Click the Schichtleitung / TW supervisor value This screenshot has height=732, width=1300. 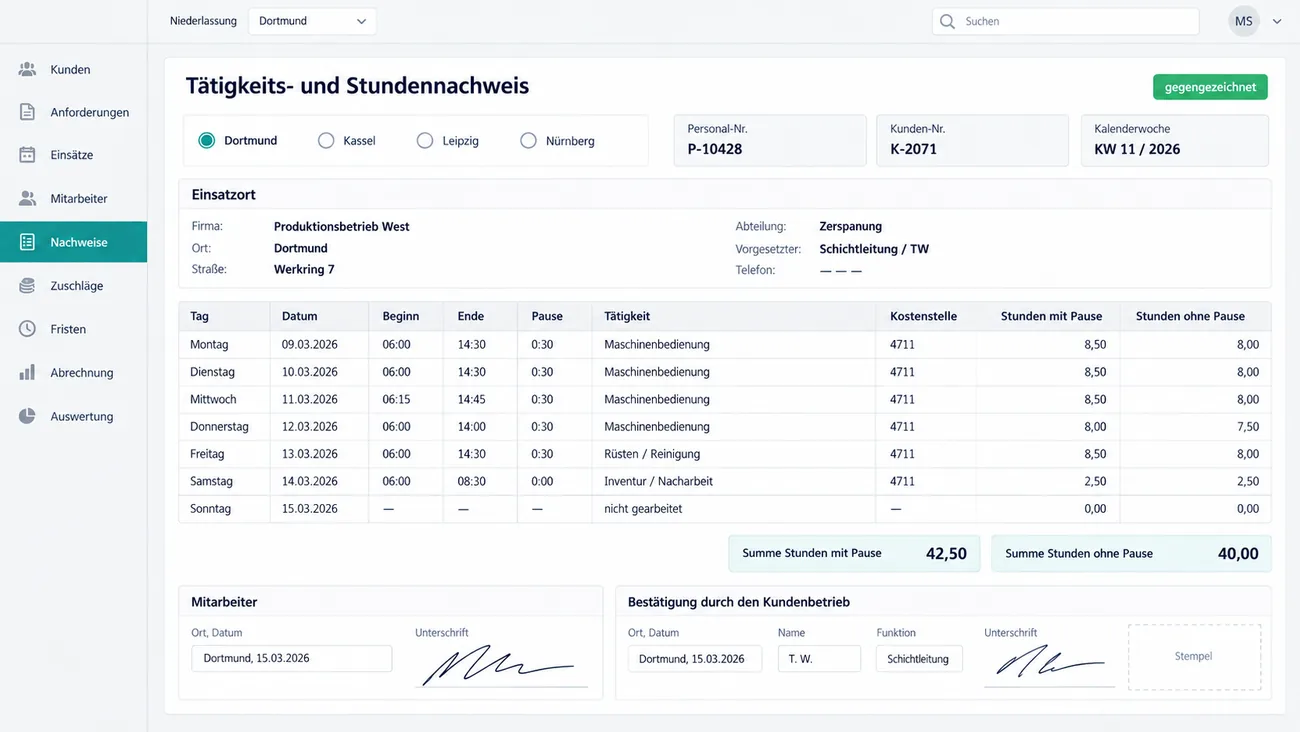pyautogui.click(x=874, y=249)
